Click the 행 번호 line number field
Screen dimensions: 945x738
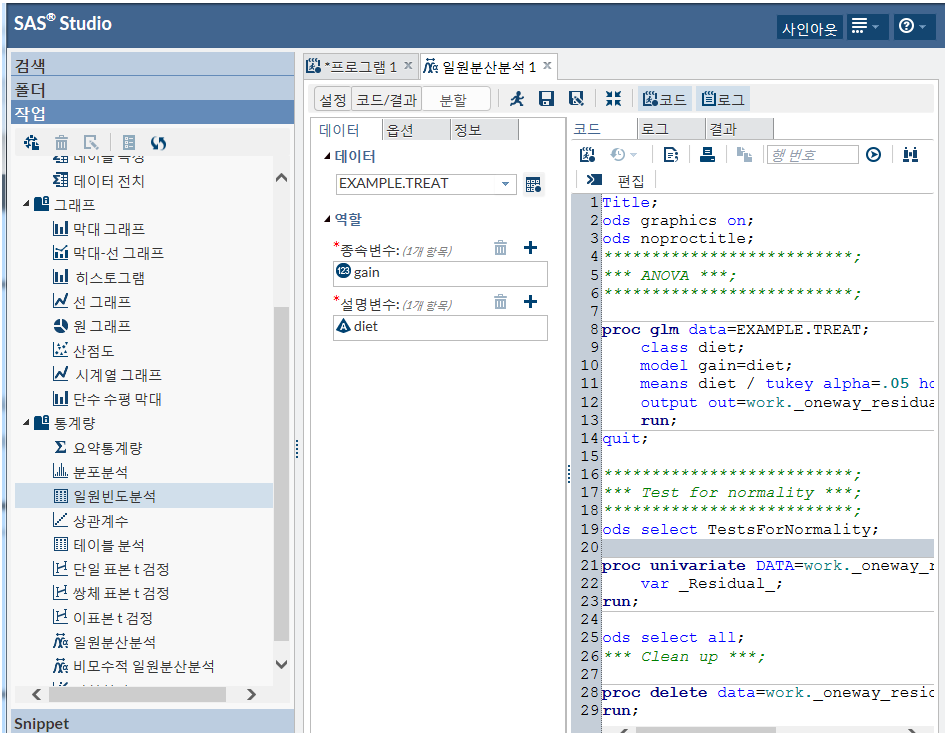click(x=811, y=155)
